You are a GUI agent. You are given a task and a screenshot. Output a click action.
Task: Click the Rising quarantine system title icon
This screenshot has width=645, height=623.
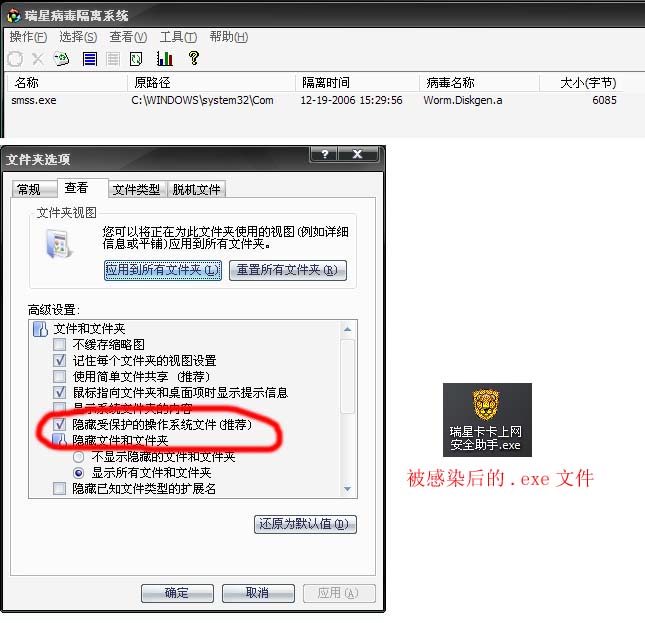14,16
